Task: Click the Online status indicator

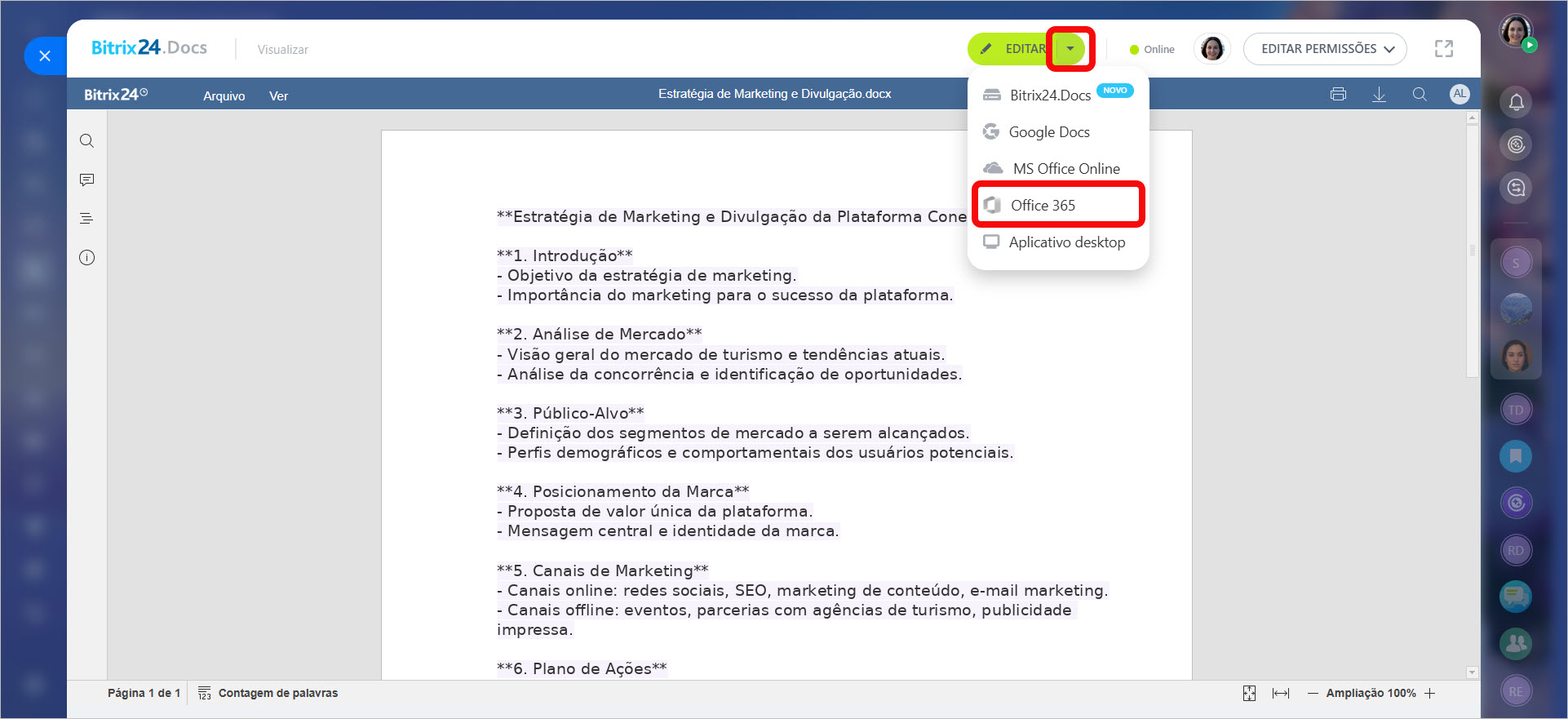Action: tap(1152, 49)
